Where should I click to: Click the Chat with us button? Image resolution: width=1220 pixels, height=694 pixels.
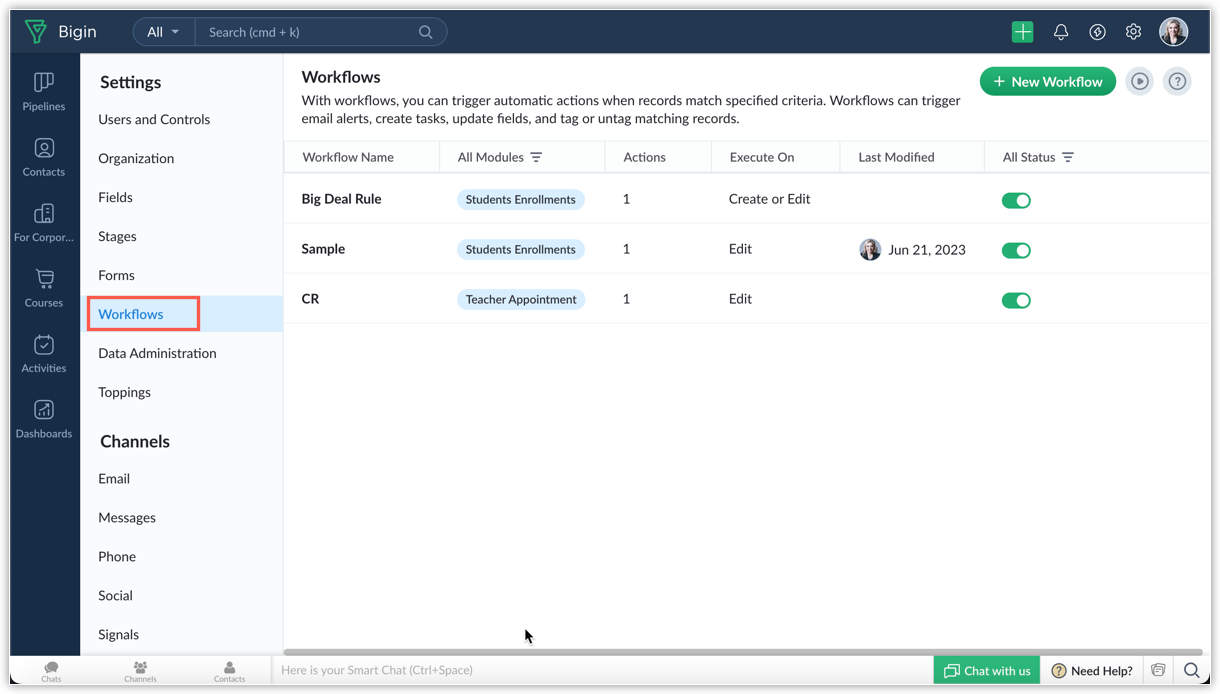pos(986,670)
